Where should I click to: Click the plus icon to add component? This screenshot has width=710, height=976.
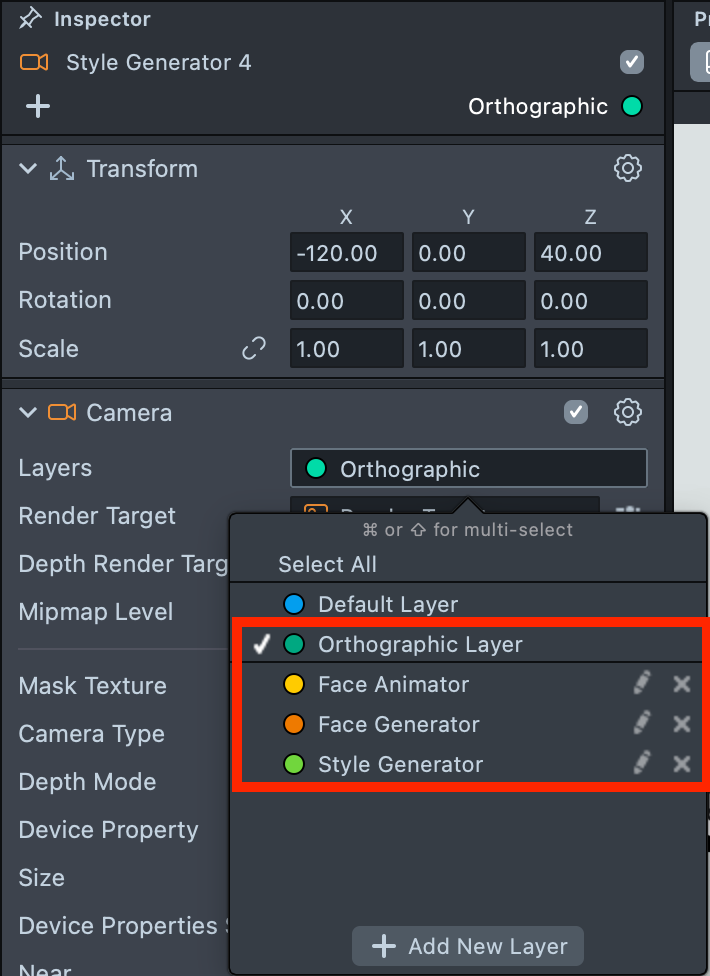[x=38, y=106]
